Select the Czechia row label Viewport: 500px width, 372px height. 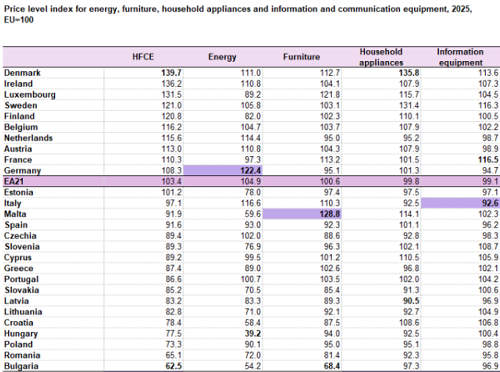click(20, 236)
